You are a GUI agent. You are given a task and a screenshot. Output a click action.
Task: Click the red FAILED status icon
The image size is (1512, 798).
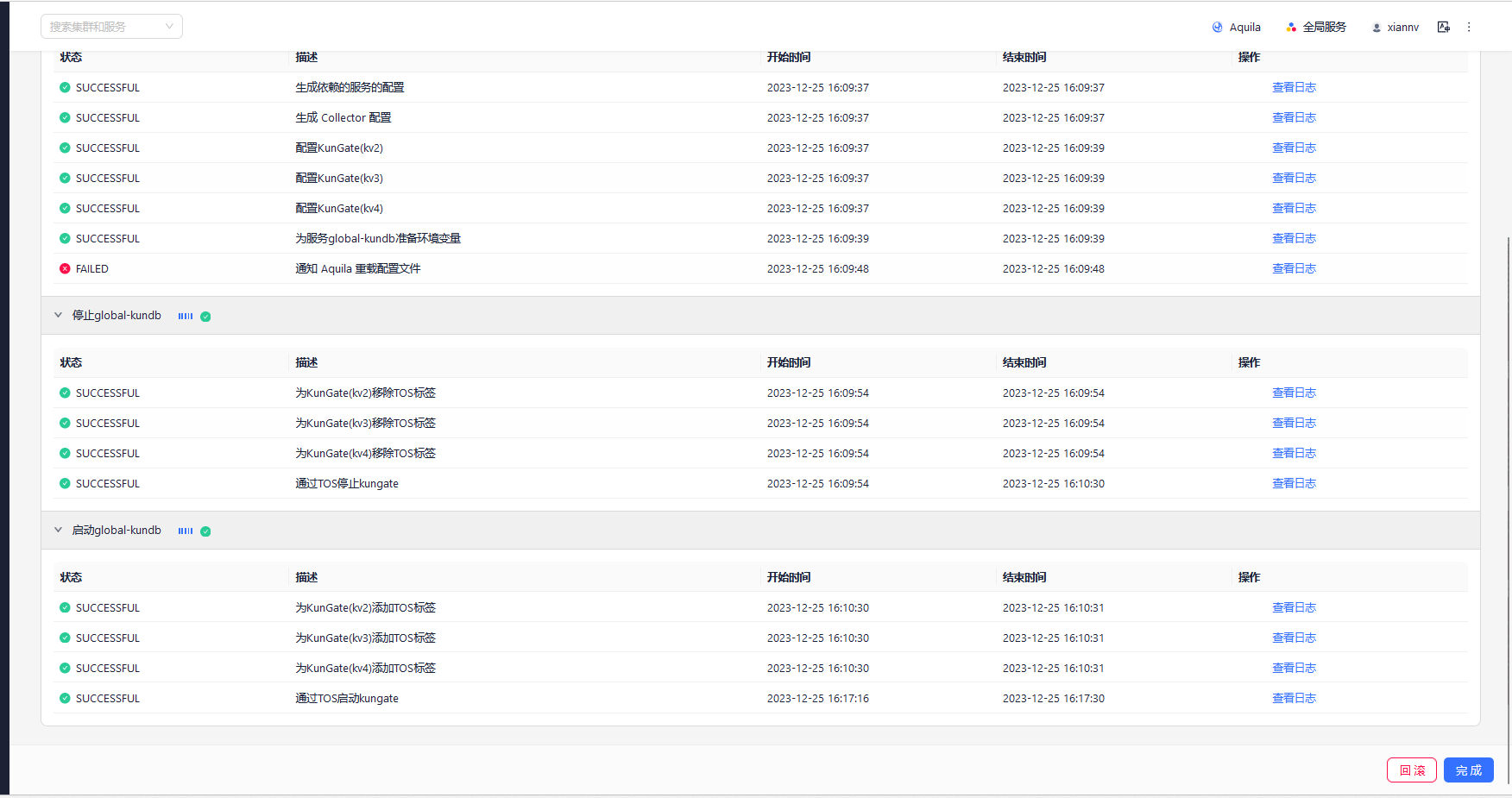click(65, 268)
